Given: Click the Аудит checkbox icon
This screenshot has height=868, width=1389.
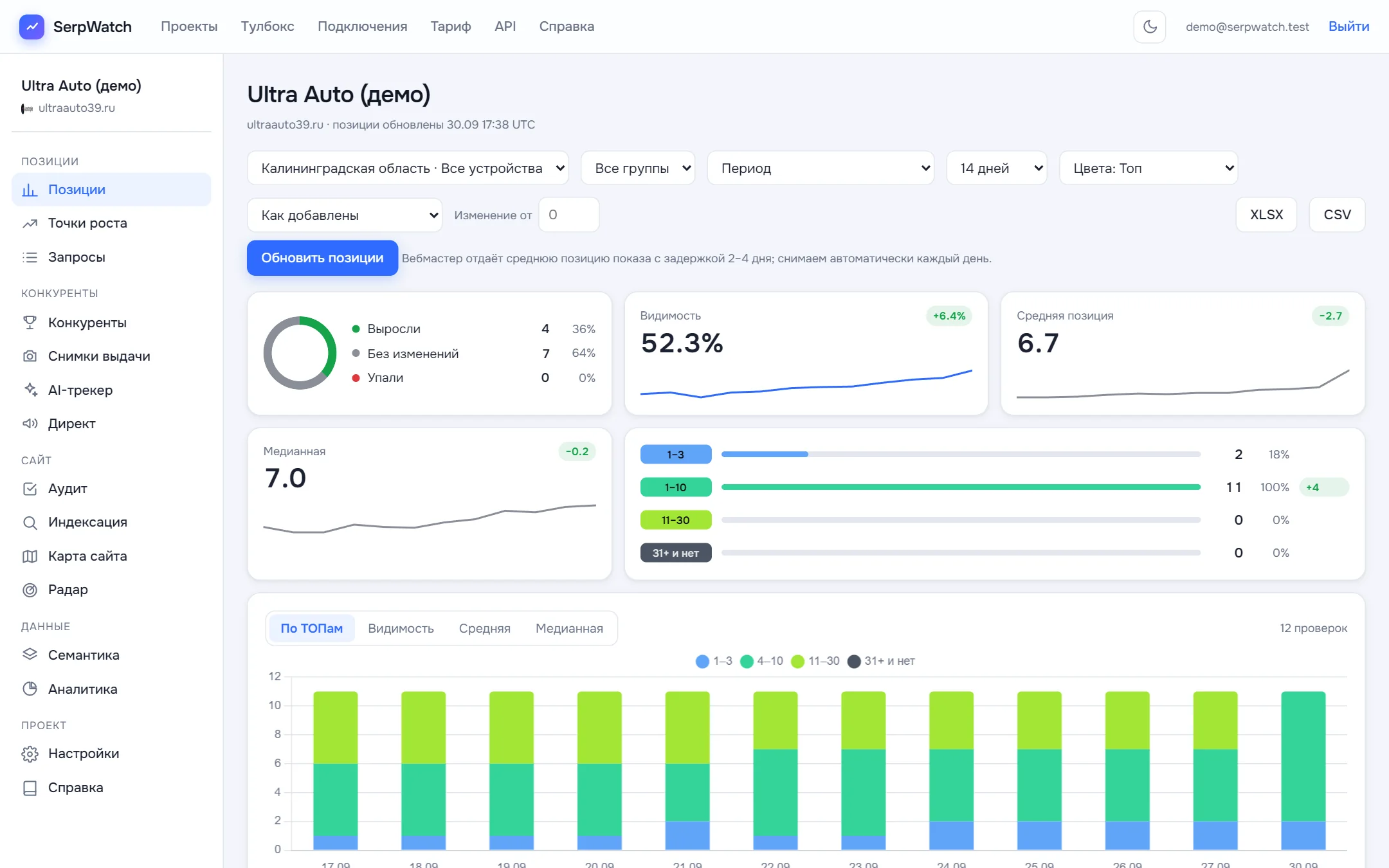Looking at the screenshot, I should pyautogui.click(x=30, y=489).
